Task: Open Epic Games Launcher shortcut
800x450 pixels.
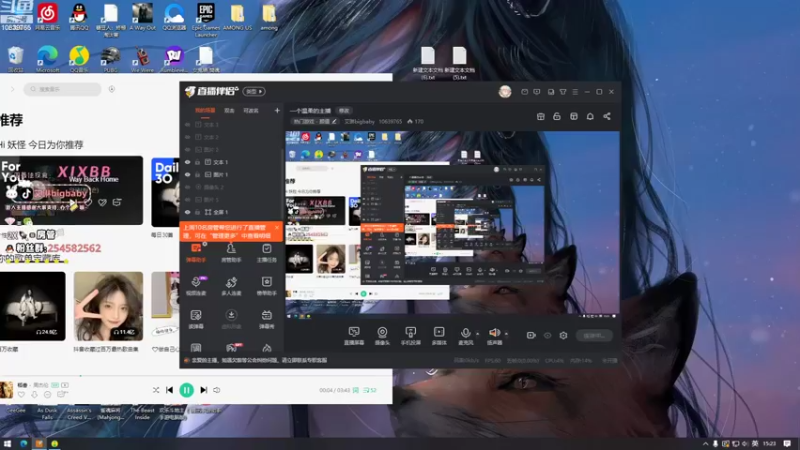Action: click(x=206, y=18)
